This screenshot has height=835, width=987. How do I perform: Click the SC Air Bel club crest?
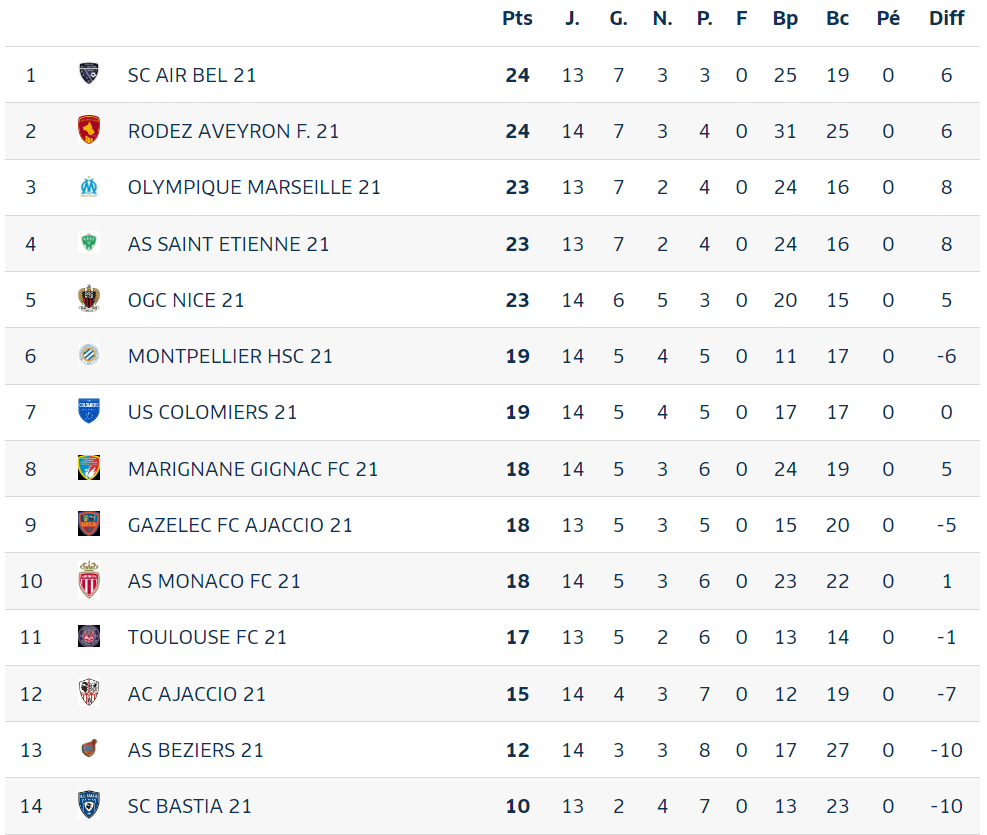point(89,74)
